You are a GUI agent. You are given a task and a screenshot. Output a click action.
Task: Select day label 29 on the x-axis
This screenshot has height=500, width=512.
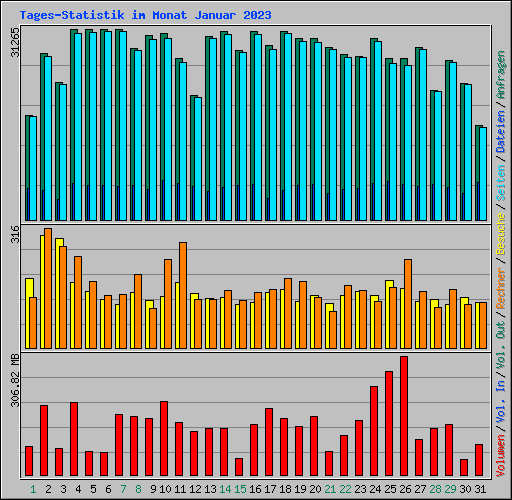pyautogui.click(x=450, y=489)
